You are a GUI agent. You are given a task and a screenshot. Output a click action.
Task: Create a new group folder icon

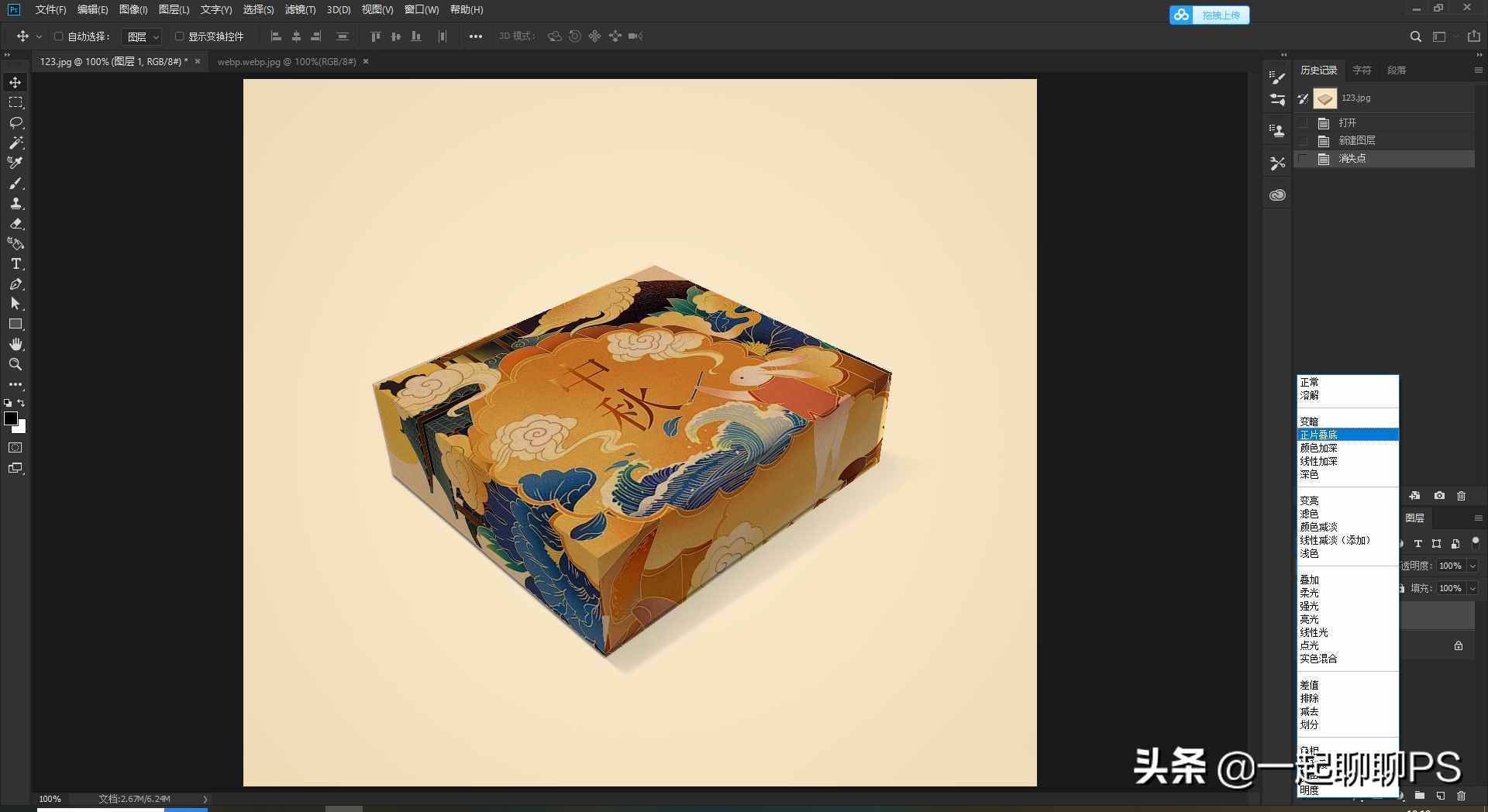click(1420, 796)
